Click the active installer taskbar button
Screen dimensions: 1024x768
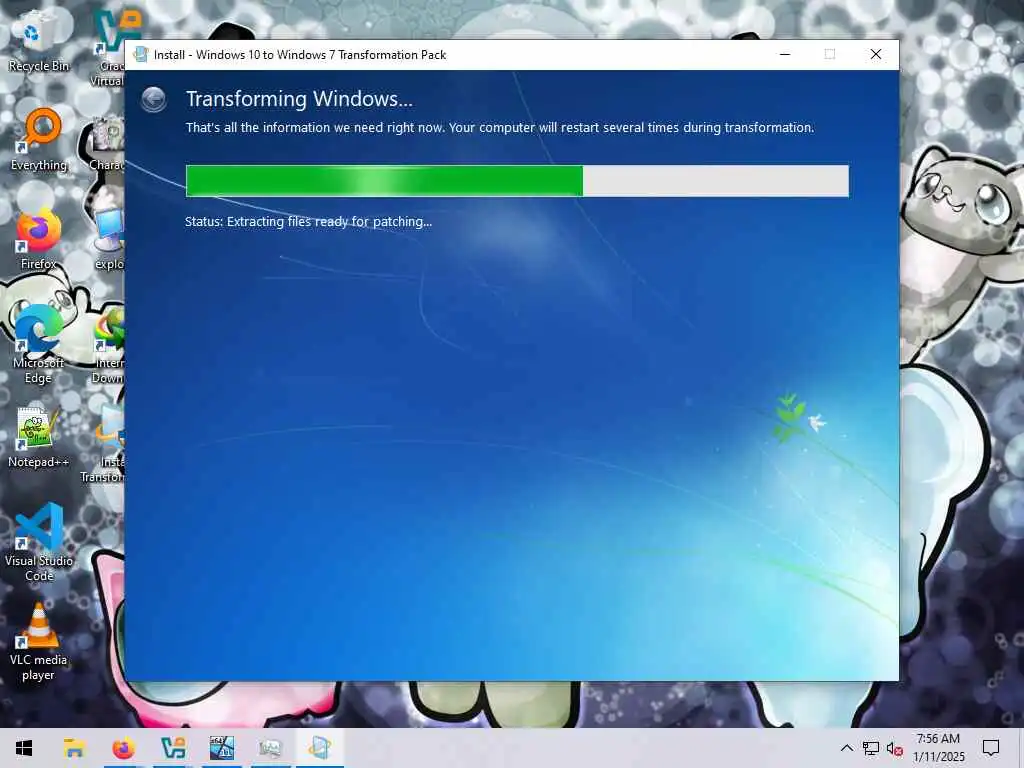[319, 748]
